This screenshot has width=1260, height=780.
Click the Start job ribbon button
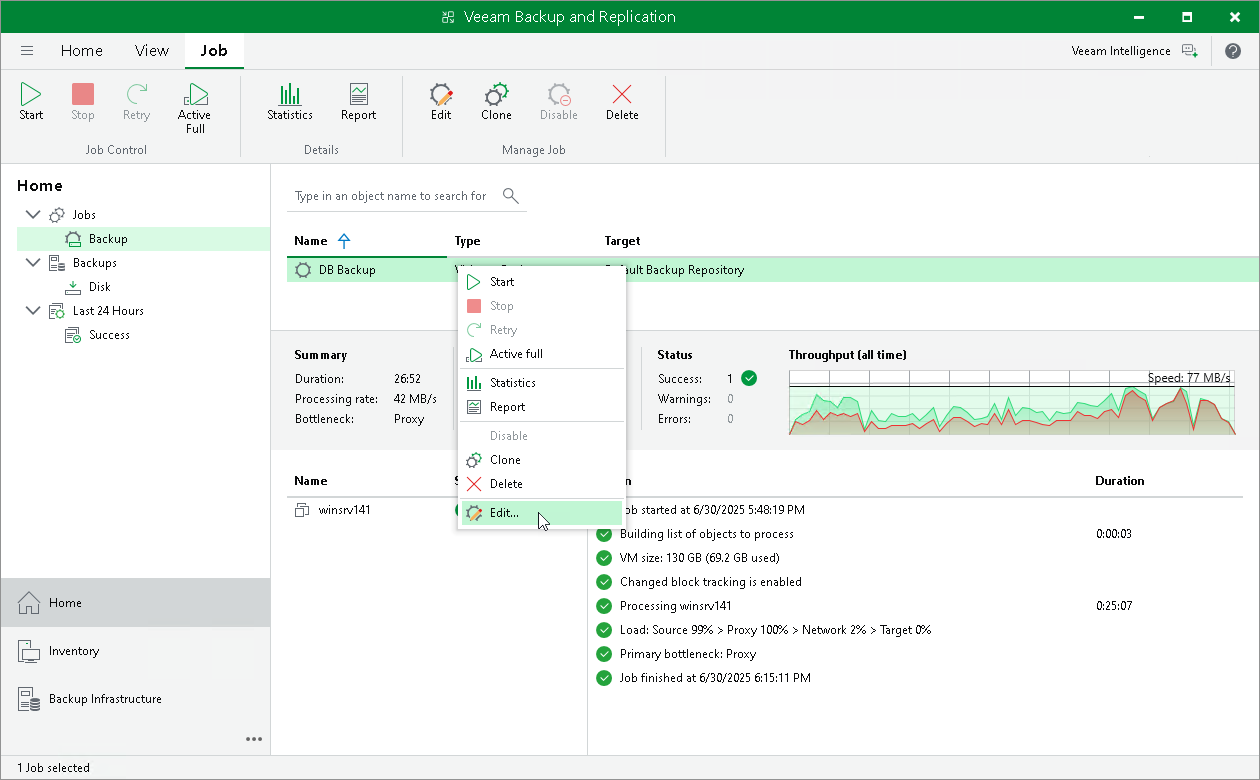click(31, 103)
